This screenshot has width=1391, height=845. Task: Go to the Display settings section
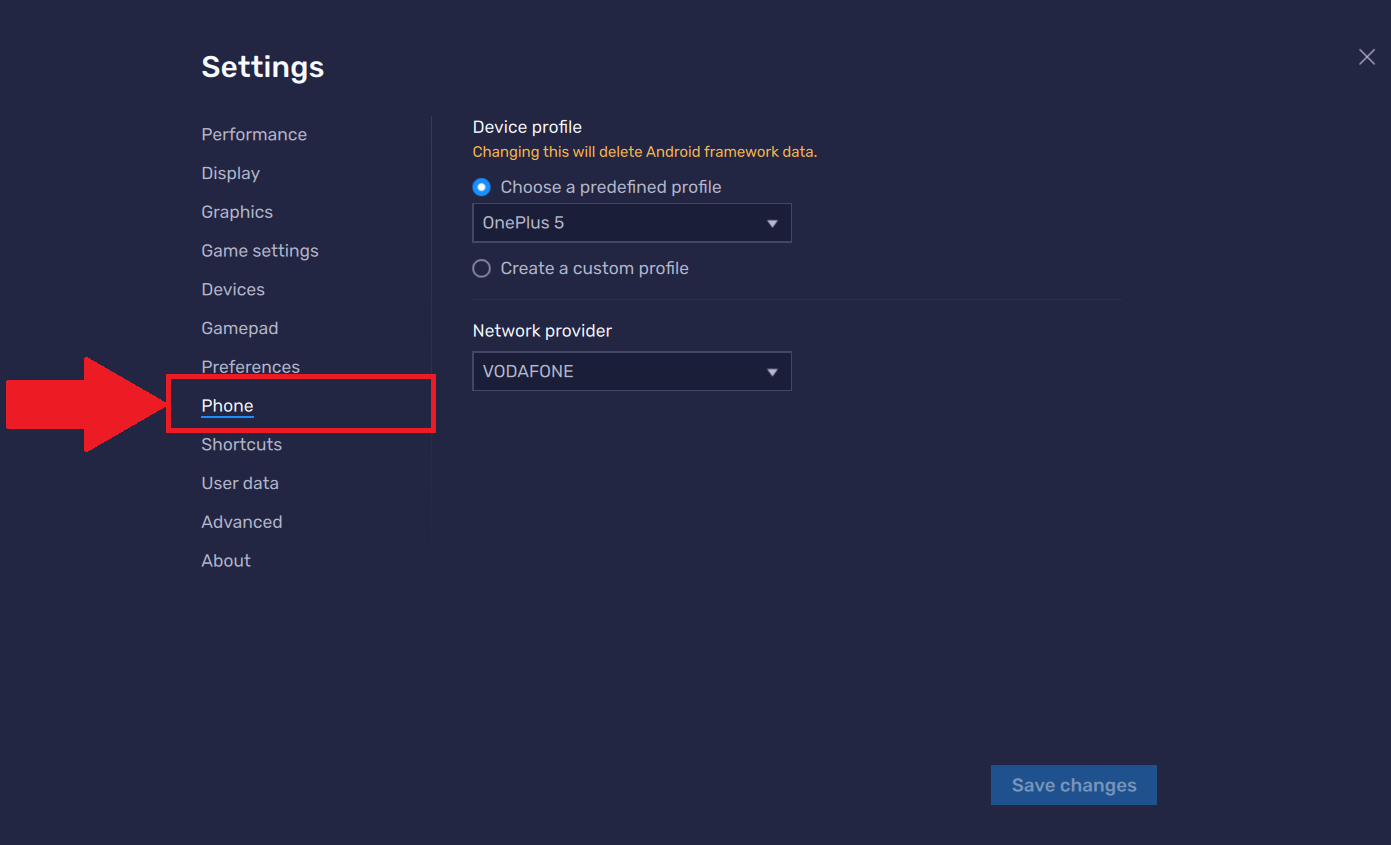(230, 173)
